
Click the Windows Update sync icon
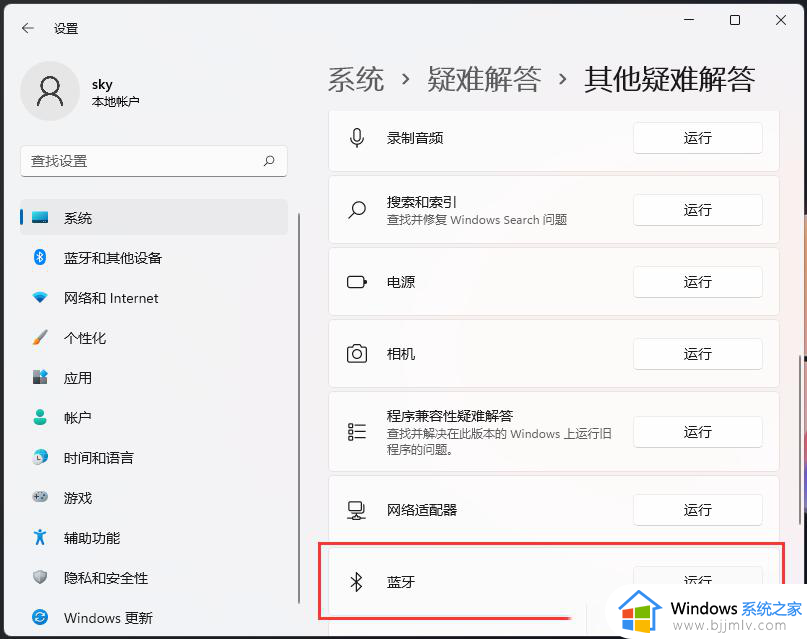coord(40,617)
